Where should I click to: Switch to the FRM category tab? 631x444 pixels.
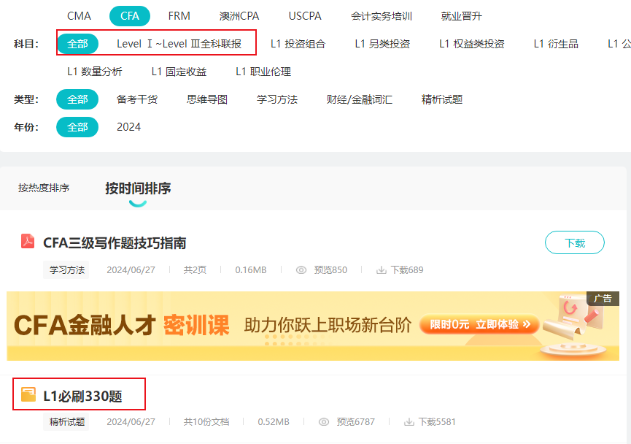coord(179,16)
